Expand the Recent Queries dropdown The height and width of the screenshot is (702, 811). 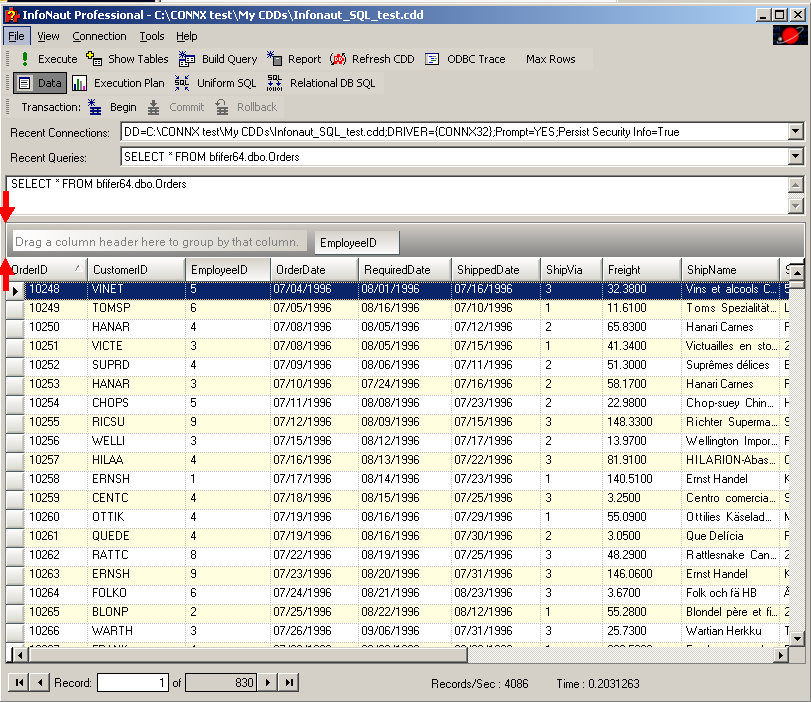[x=795, y=157]
